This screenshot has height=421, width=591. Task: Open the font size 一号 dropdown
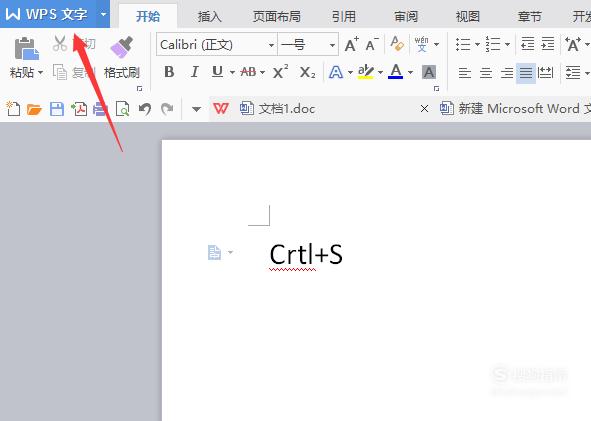click(x=332, y=45)
